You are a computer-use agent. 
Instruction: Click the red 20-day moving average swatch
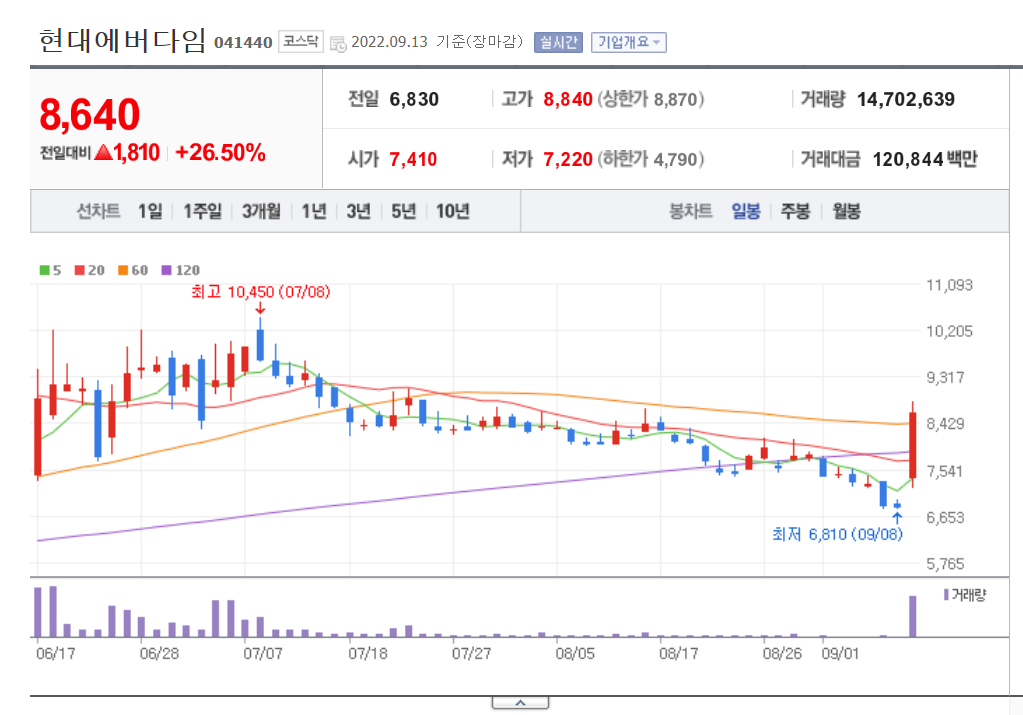click(x=80, y=270)
